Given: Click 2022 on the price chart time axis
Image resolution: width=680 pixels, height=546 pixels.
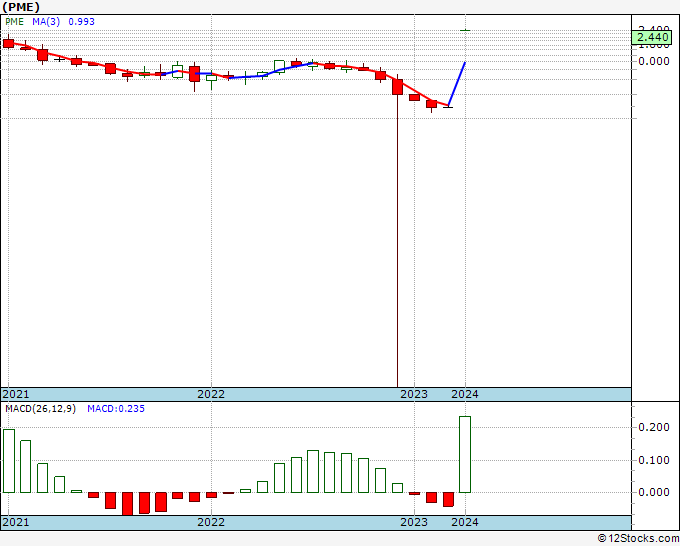Looking at the screenshot, I should tap(211, 394).
